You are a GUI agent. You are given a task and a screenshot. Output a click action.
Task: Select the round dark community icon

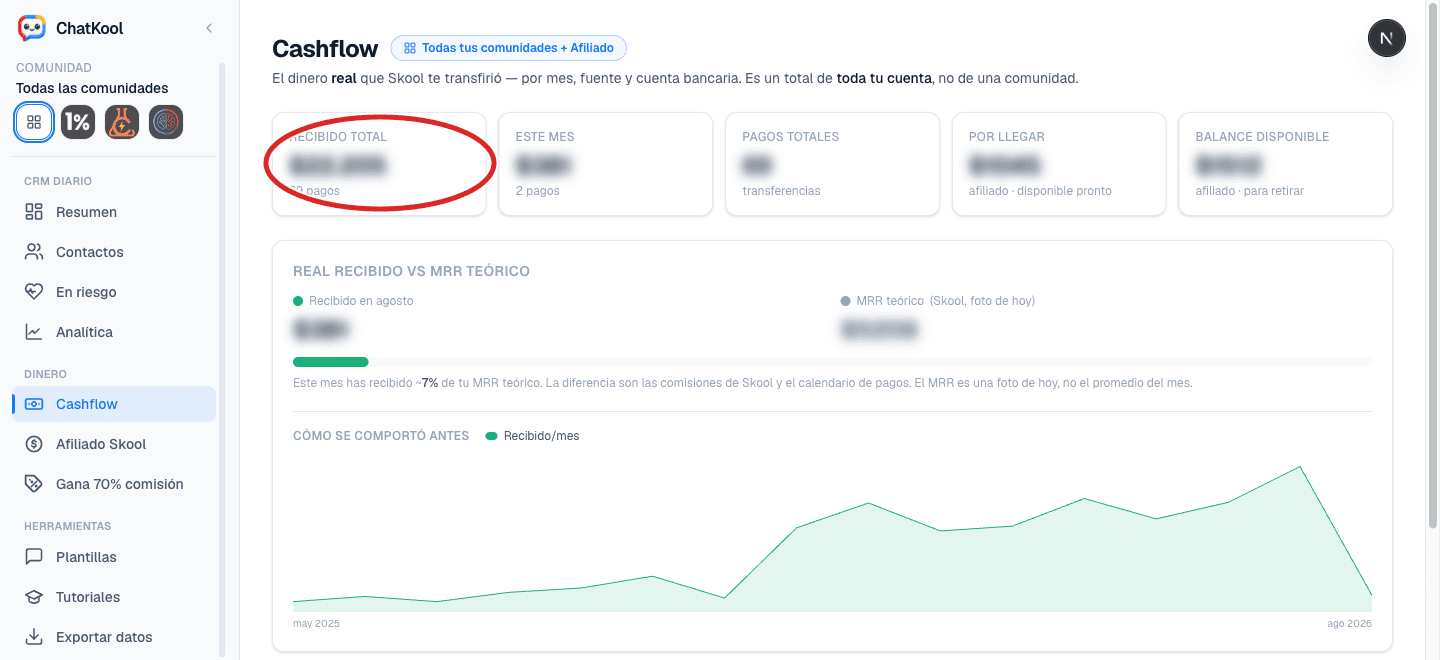[x=166, y=122]
